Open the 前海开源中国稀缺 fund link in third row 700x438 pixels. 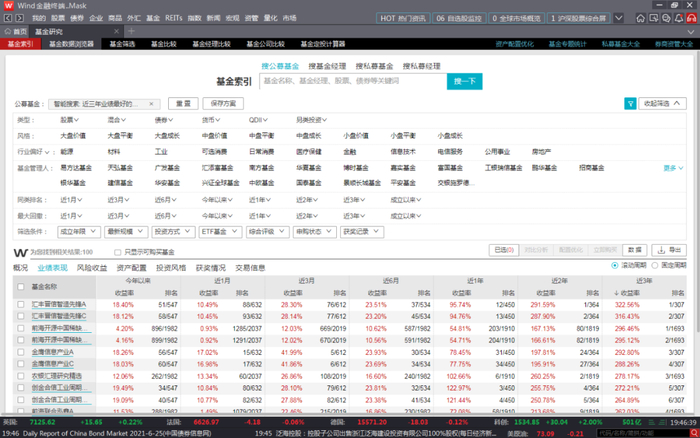click(x=60, y=328)
